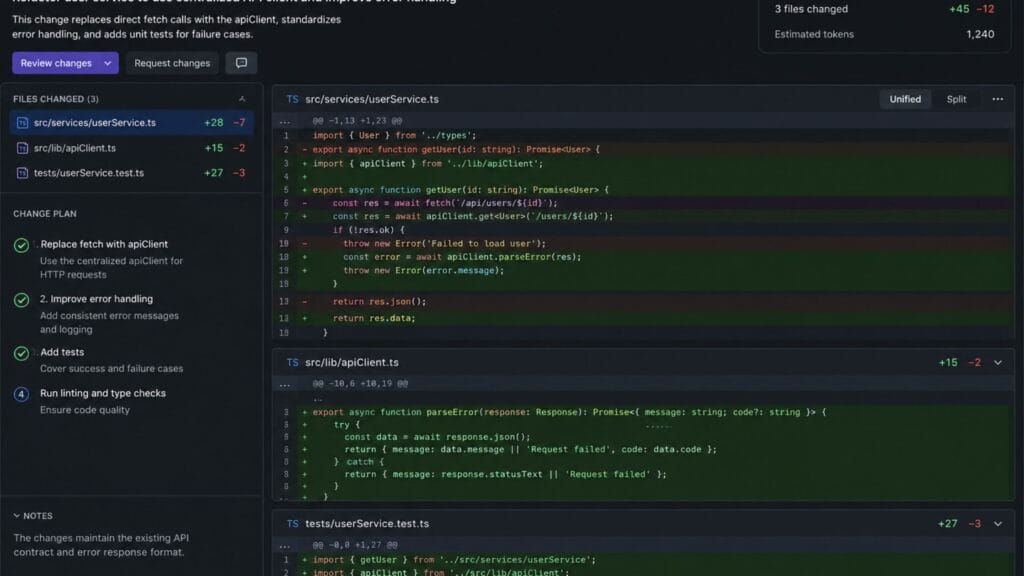Select tests/userService.test.ts in file list
The height and width of the screenshot is (576, 1024).
(131, 173)
